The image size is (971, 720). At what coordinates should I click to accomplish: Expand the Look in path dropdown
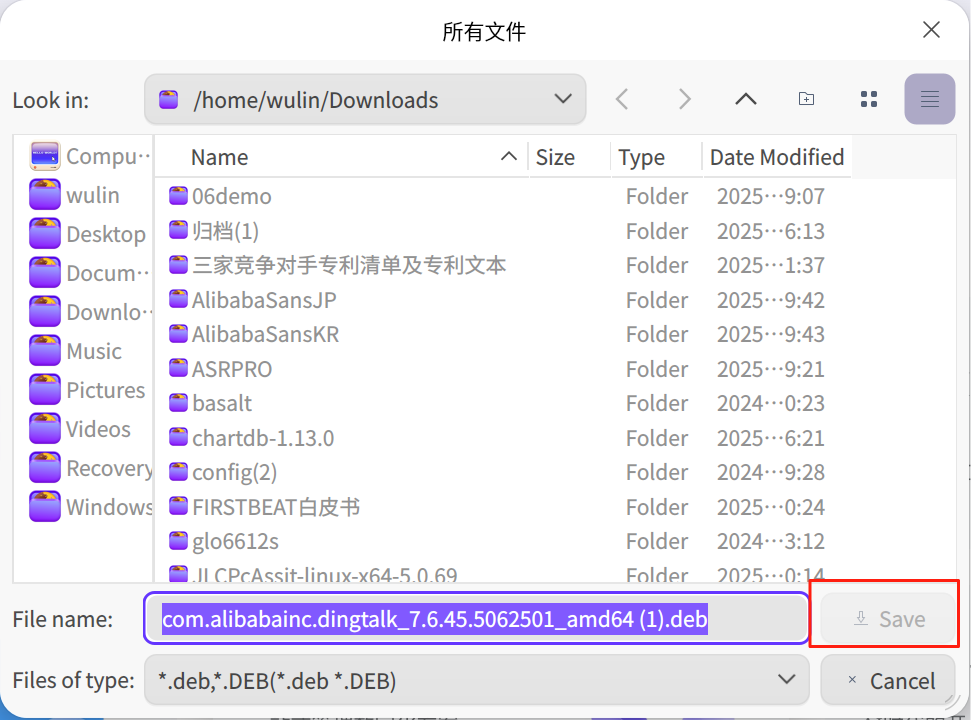click(x=365, y=99)
